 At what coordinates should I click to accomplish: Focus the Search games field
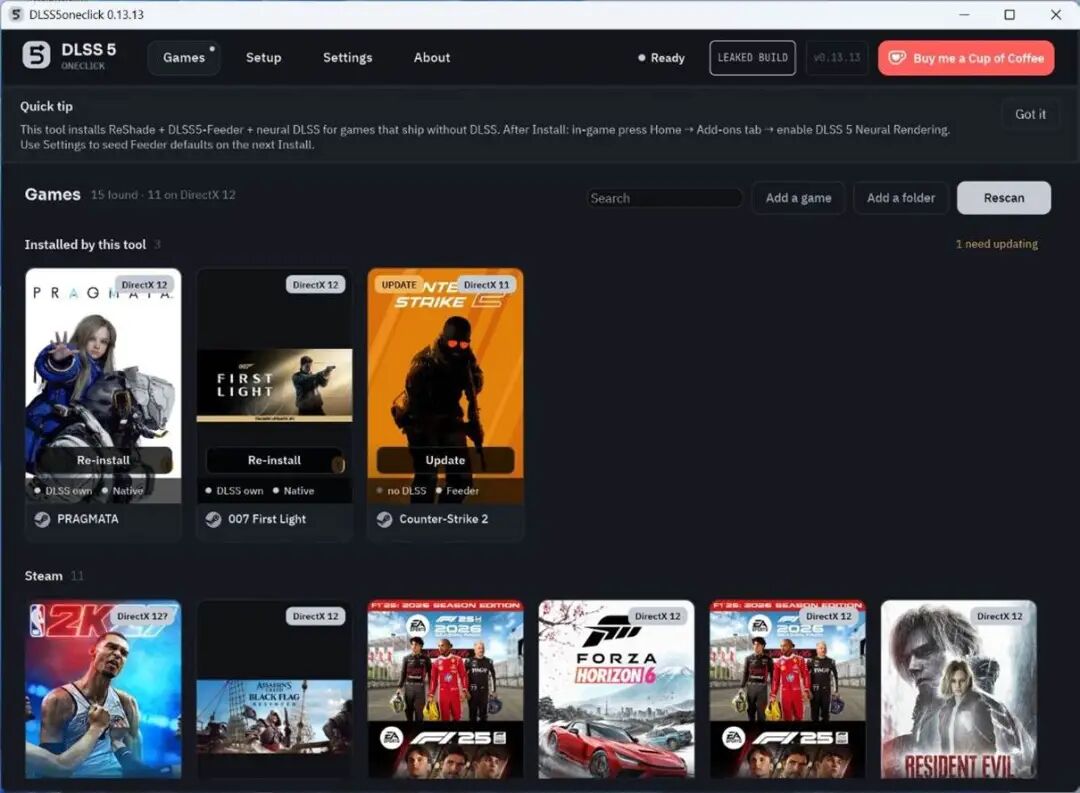[665, 198]
